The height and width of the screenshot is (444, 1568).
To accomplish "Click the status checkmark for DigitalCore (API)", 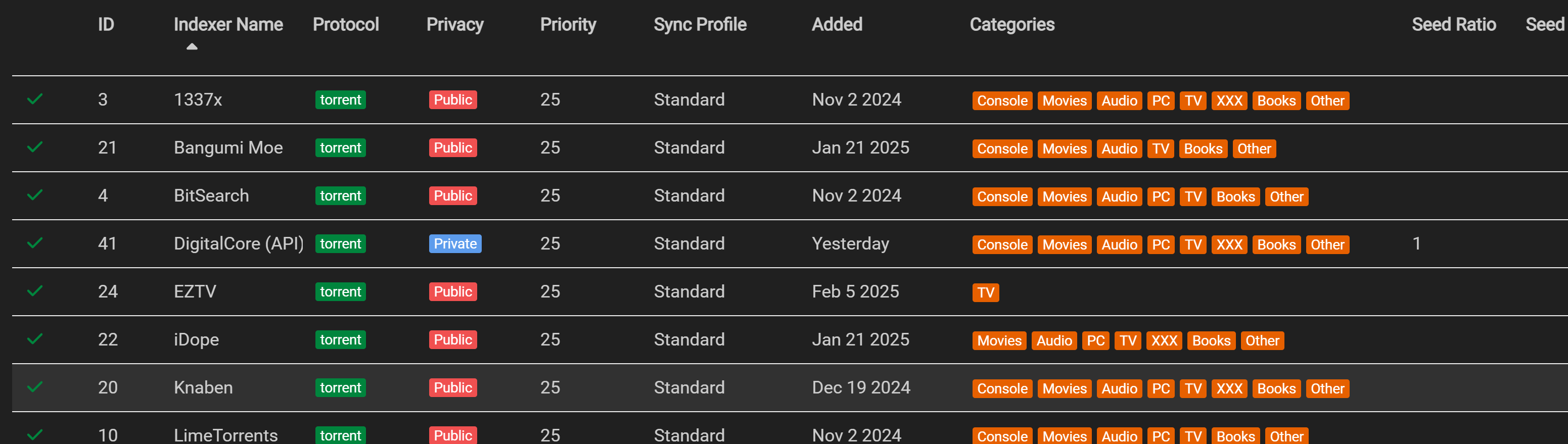I will click(35, 243).
